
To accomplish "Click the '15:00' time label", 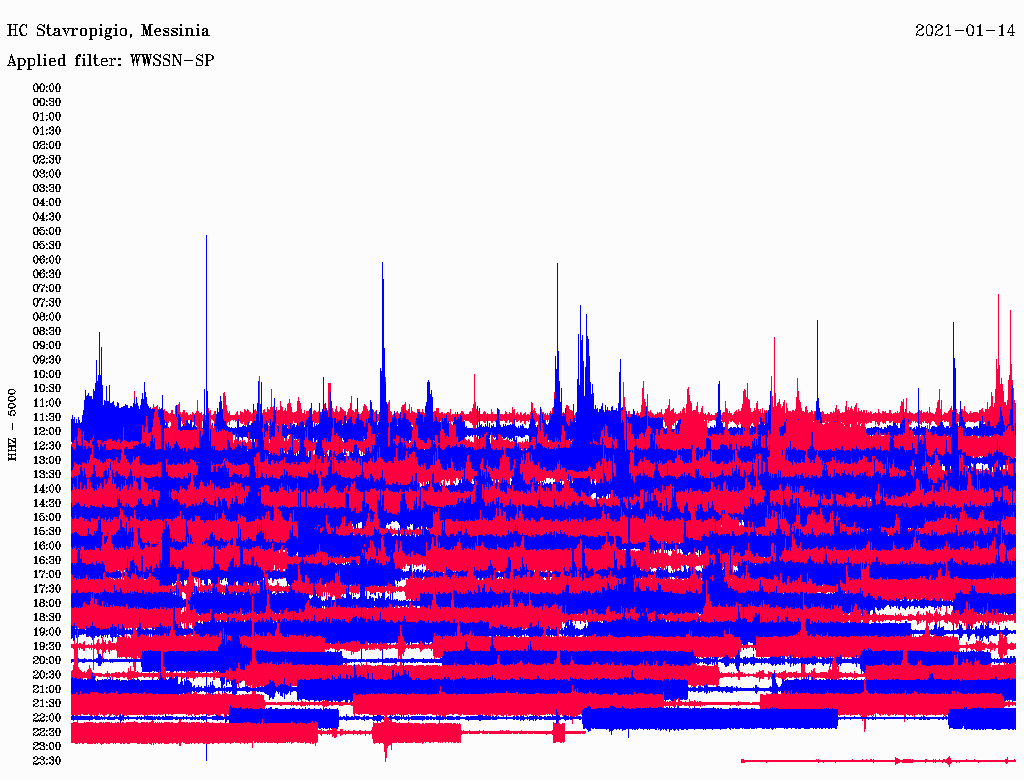I will point(47,517).
